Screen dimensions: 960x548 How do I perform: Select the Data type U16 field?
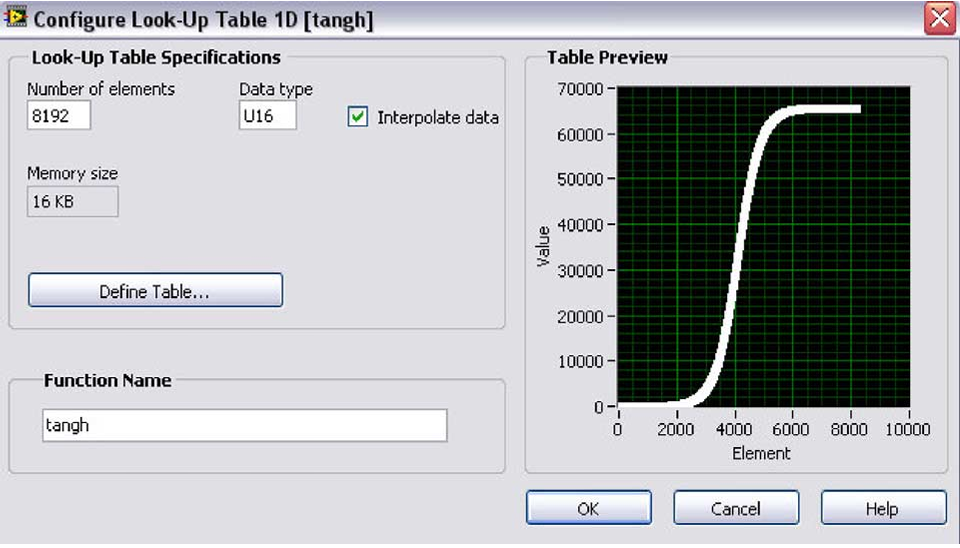tap(268, 115)
